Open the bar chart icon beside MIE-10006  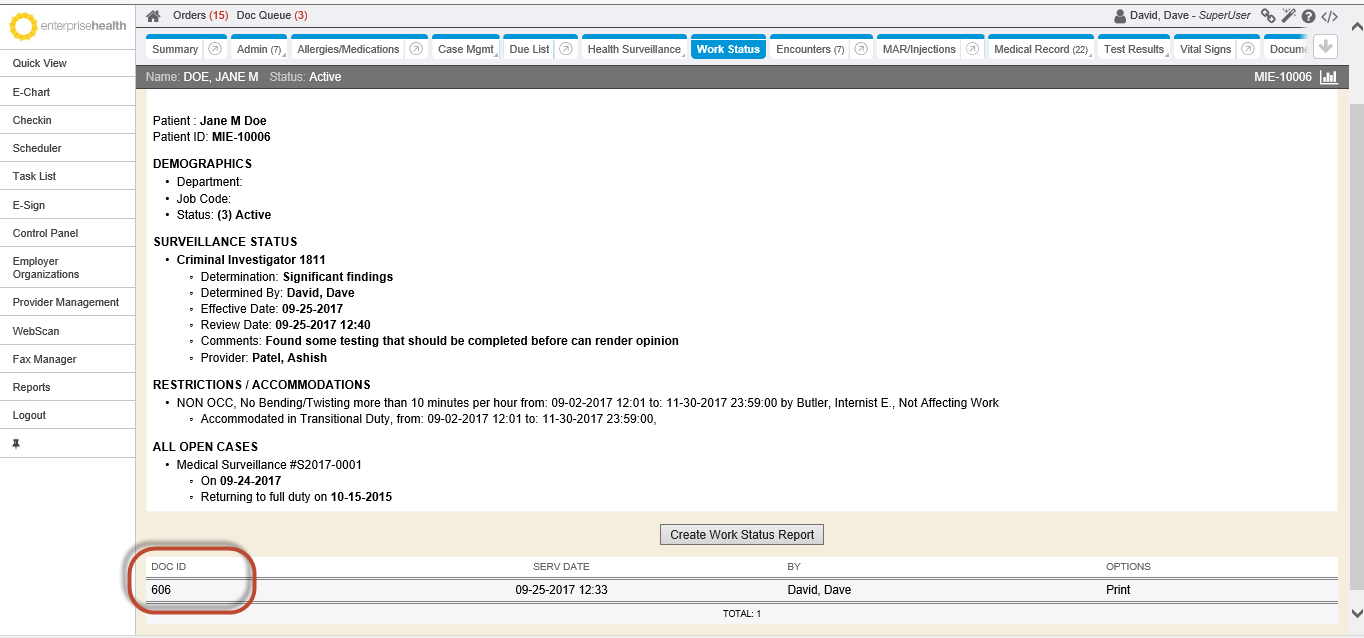(x=1329, y=77)
